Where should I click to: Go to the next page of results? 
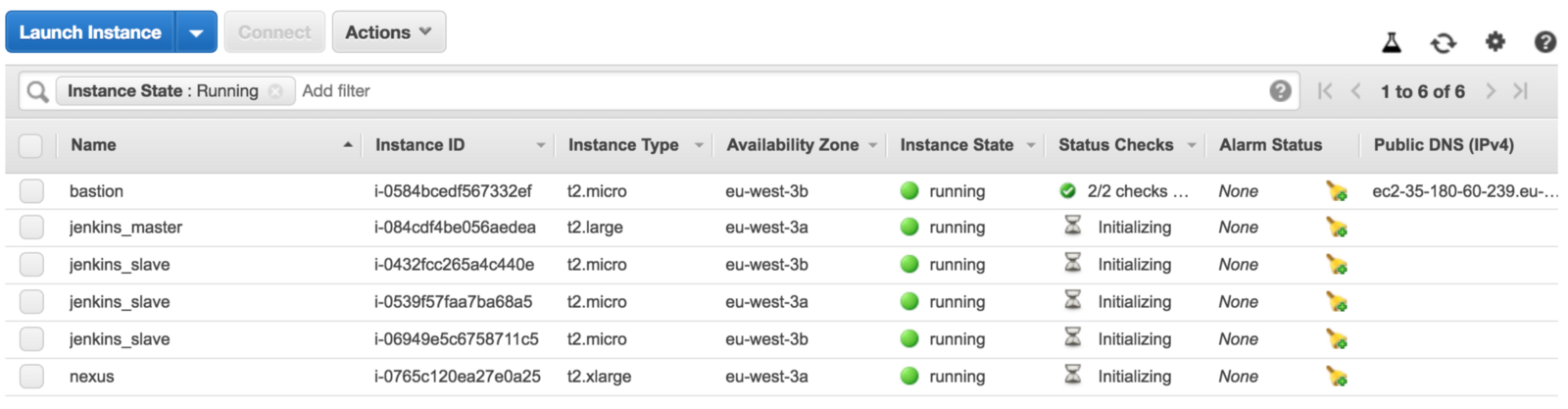point(1490,91)
